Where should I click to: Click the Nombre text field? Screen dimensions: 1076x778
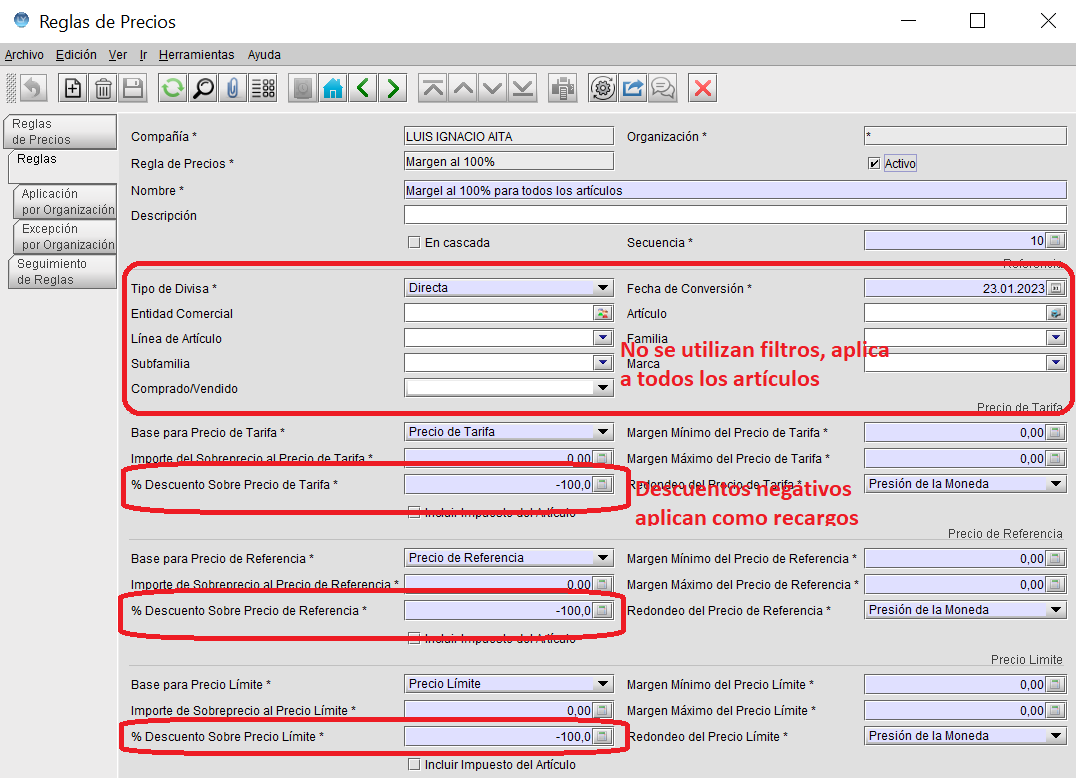point(735,190)
